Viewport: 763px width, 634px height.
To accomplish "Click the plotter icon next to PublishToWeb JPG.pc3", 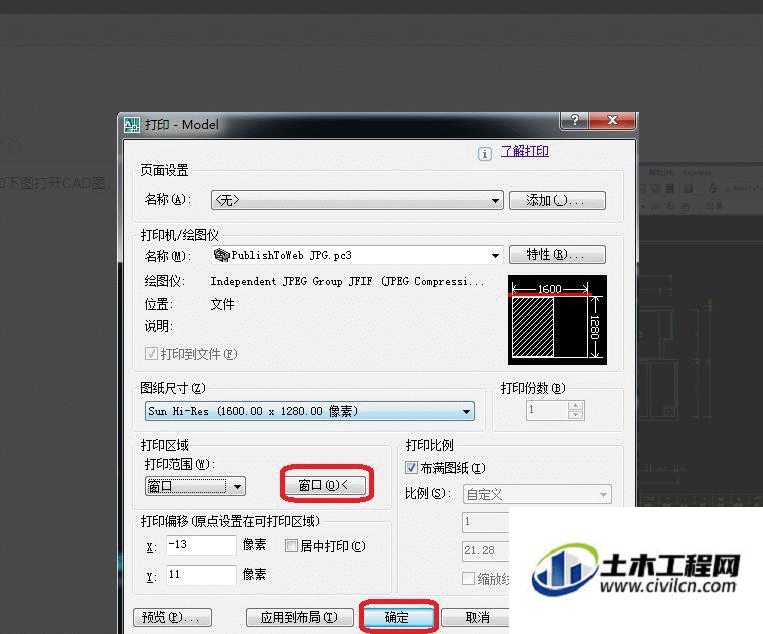I will (221, 255).
